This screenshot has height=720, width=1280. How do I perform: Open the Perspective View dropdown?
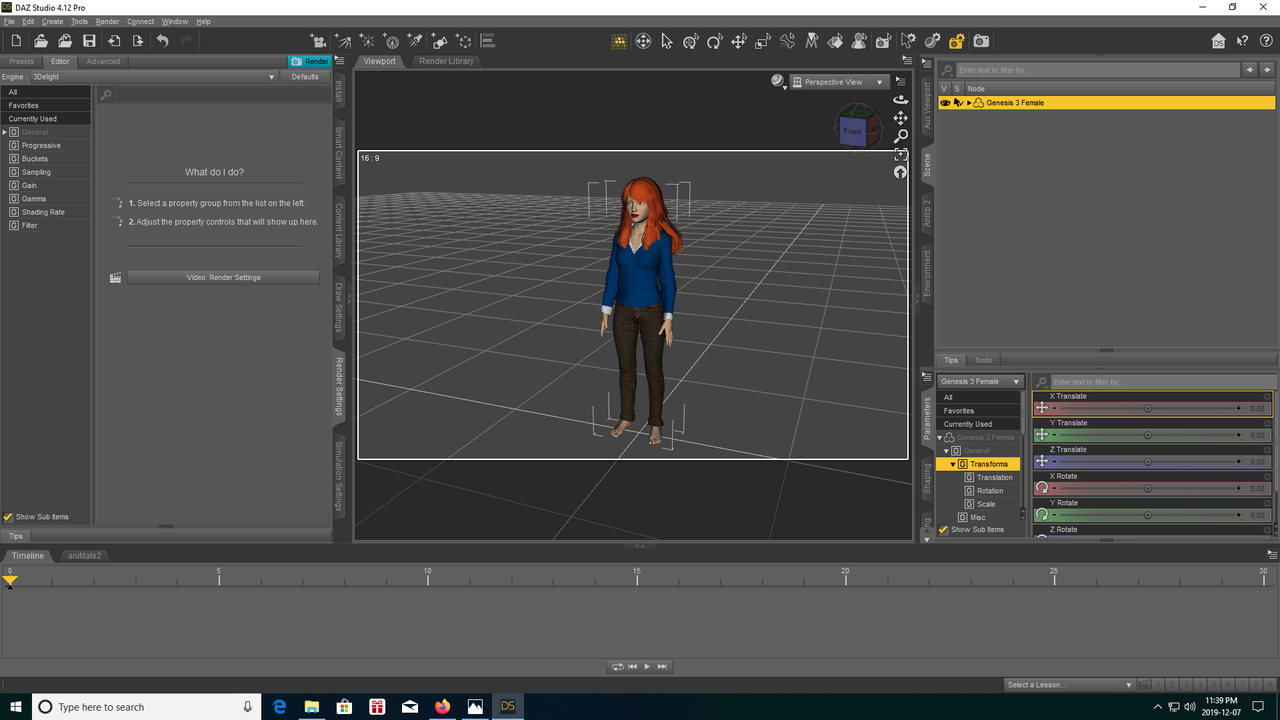[838, 82]
